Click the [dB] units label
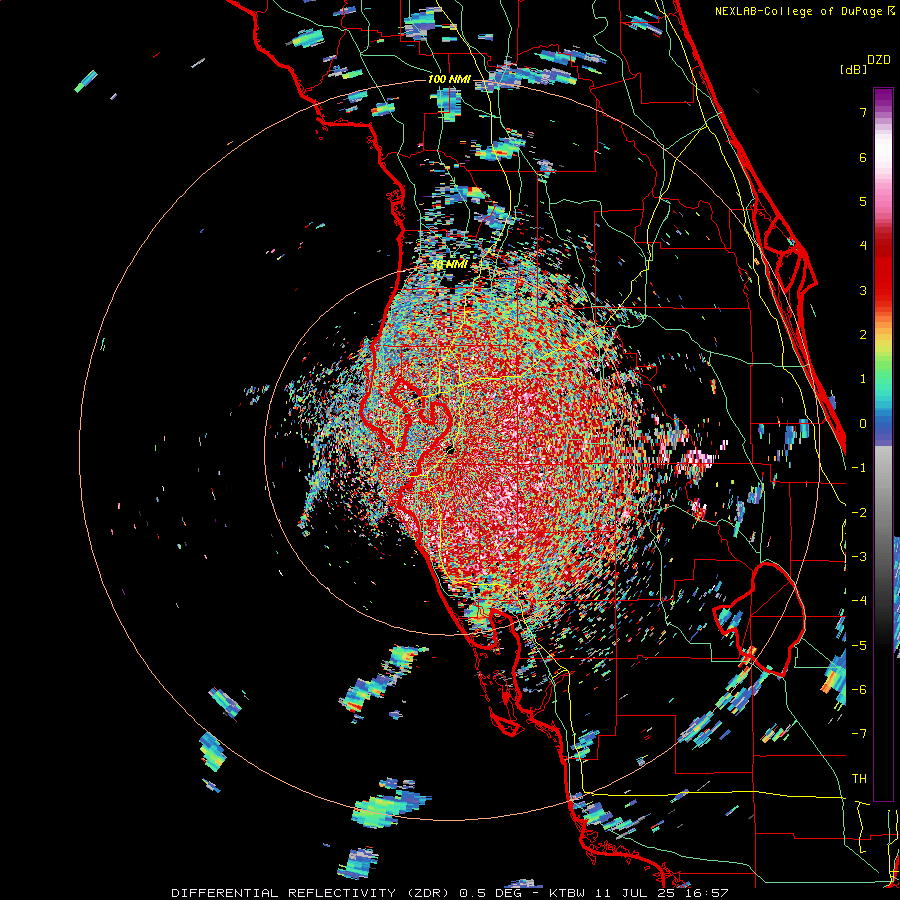This screenshot has width=900, height=900. 854,69
